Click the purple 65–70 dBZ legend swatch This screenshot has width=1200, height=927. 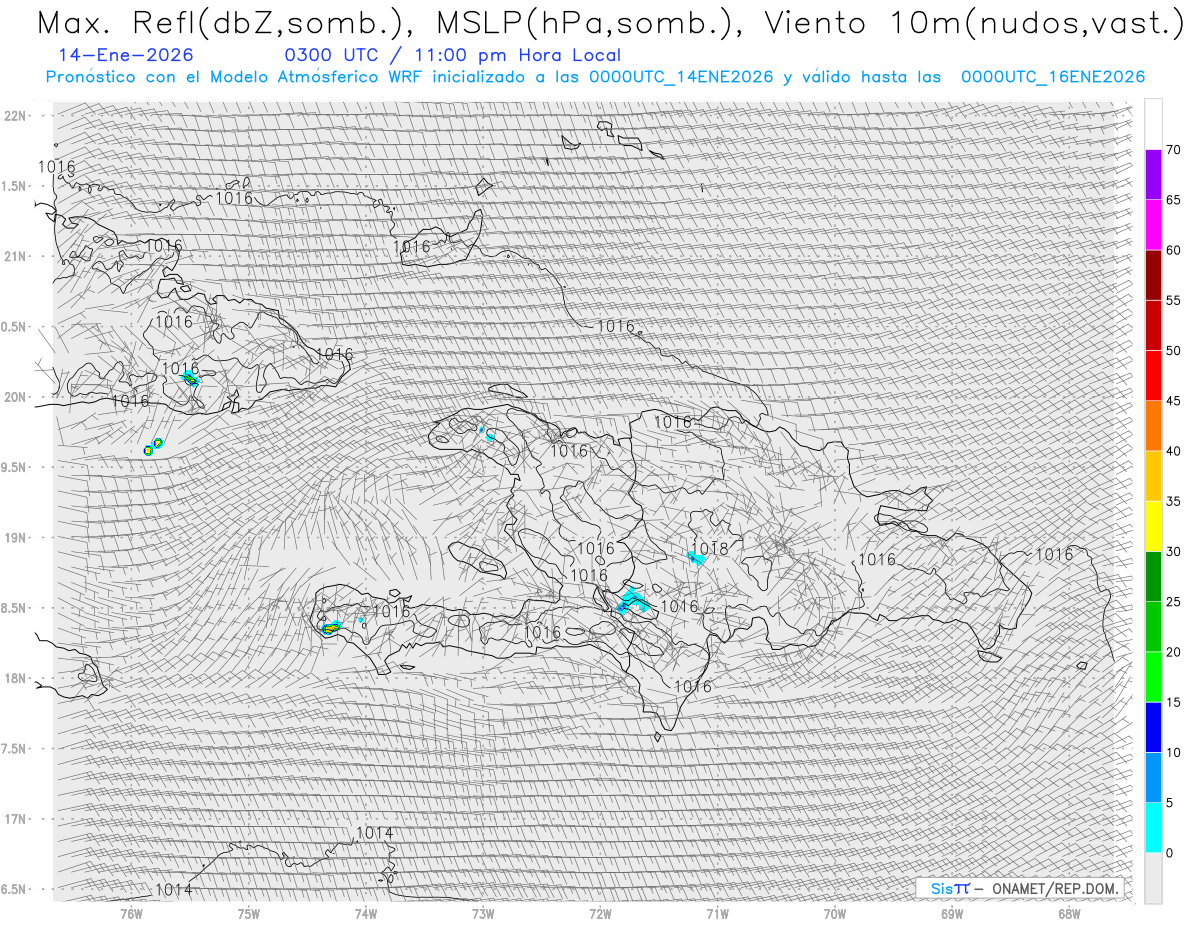1153,174
